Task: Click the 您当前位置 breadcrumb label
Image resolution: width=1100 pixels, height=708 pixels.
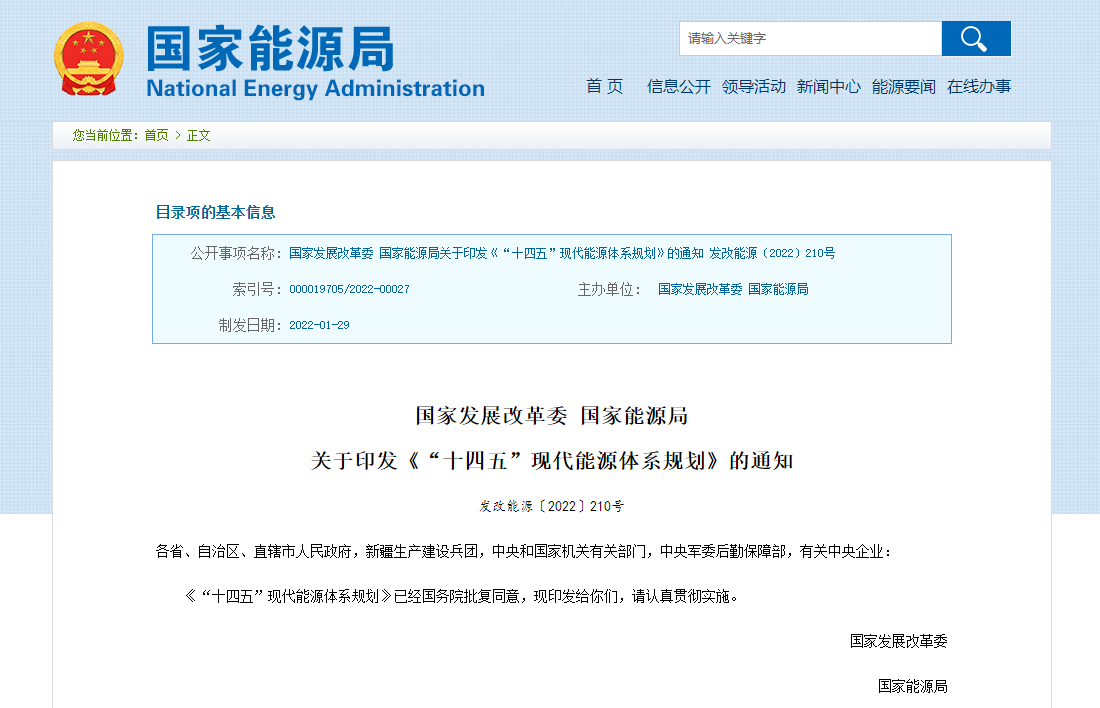Action: pyautogui.click(x=105, y=135)
